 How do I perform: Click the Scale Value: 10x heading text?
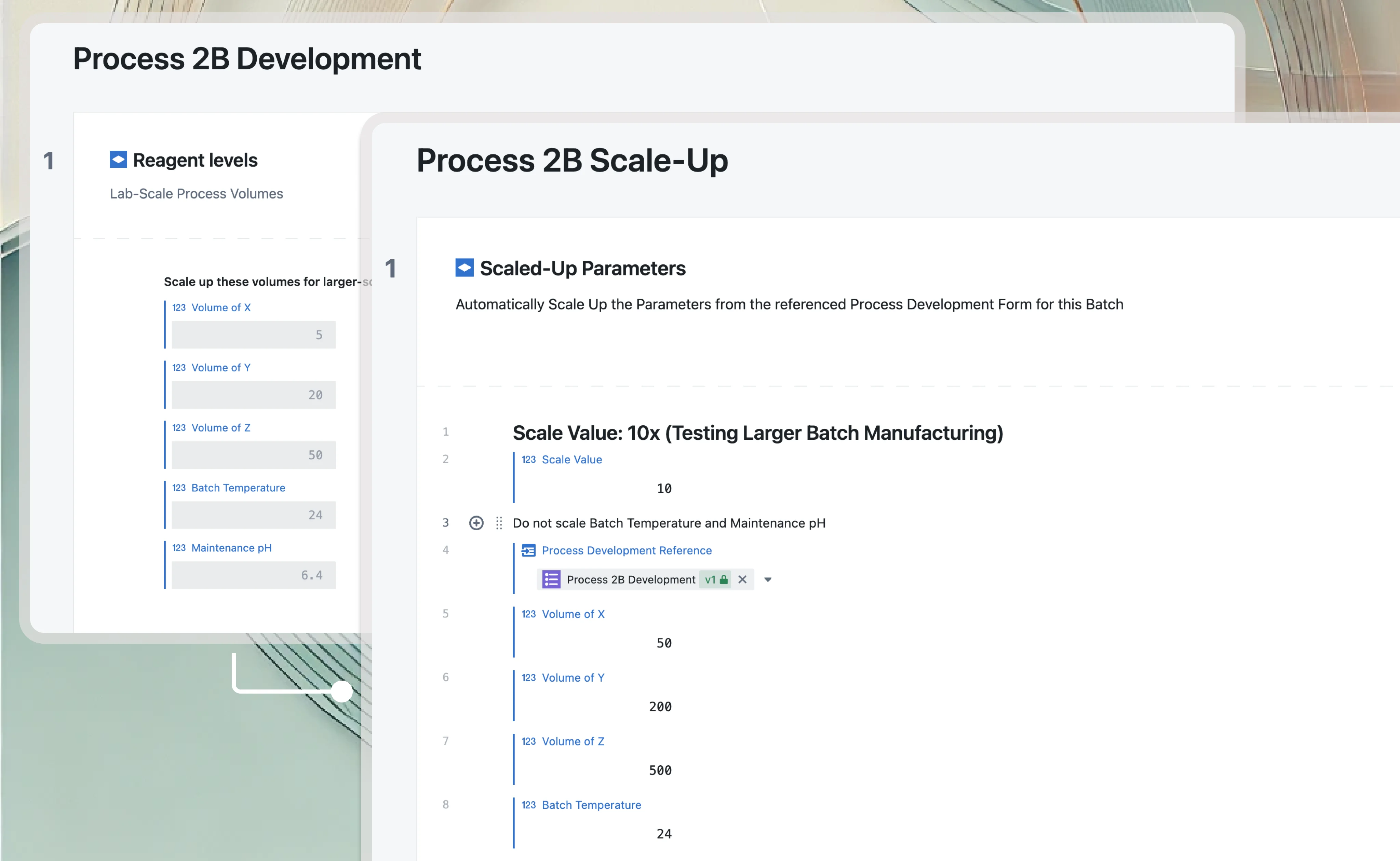757,433
